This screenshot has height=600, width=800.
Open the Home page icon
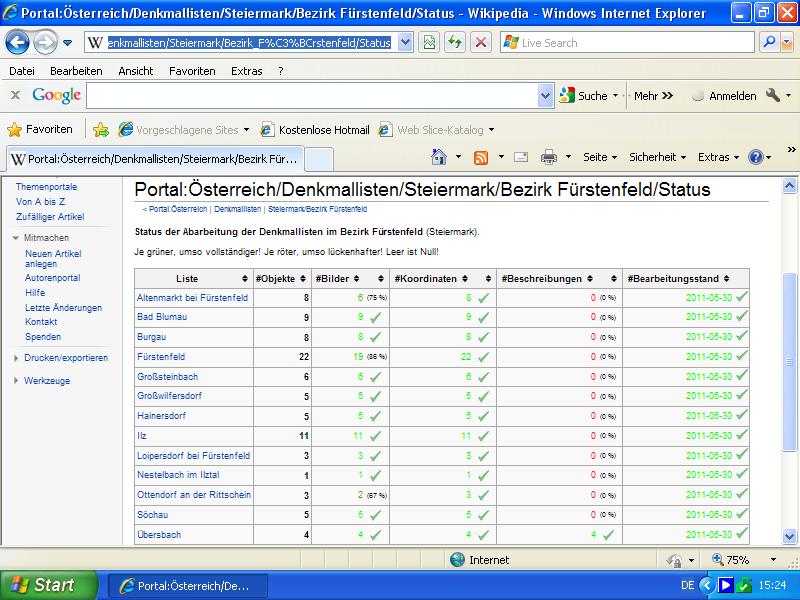click(x=438, y=157)
